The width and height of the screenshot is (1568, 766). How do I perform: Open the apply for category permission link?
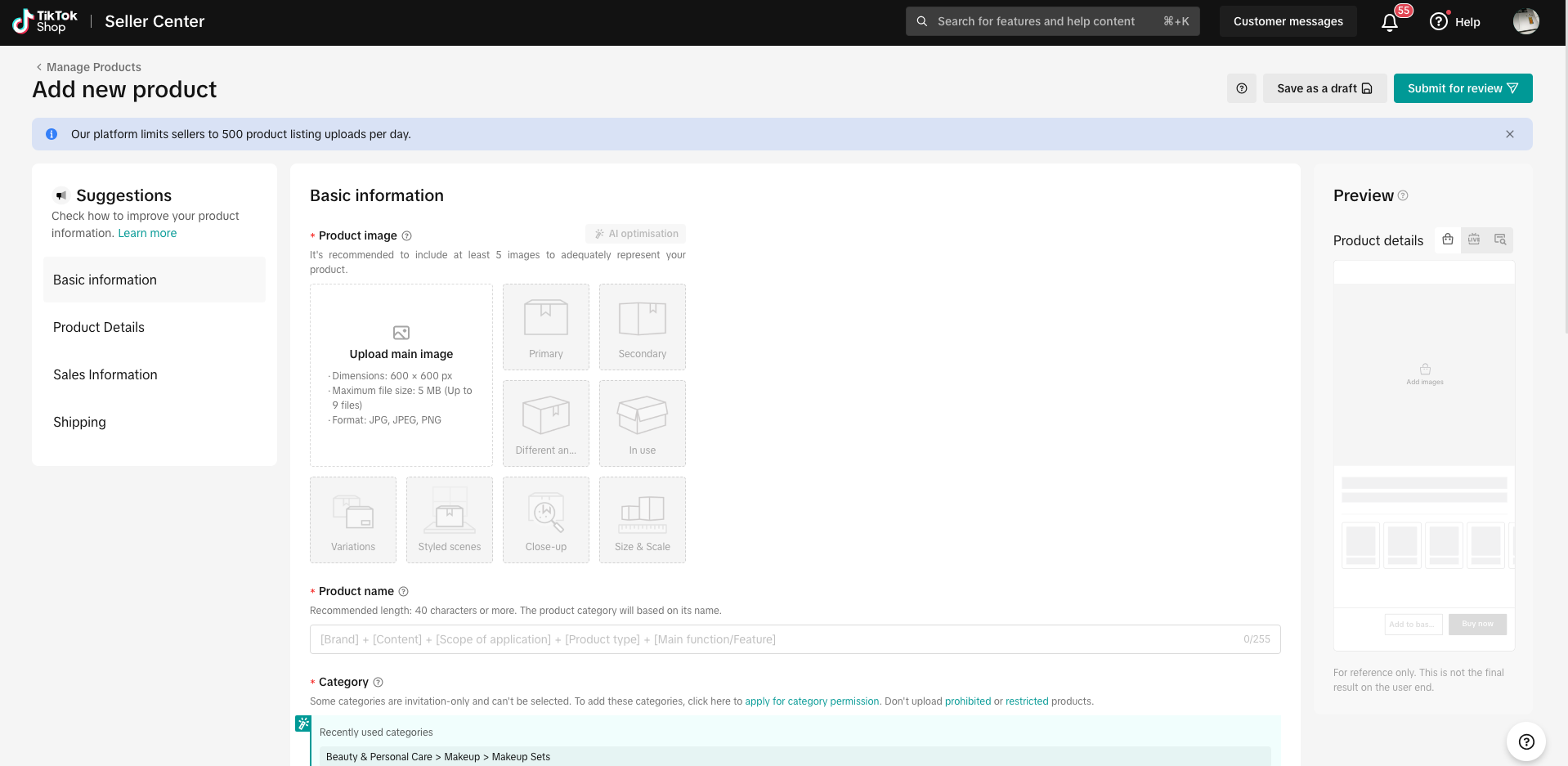pos(812,701)
